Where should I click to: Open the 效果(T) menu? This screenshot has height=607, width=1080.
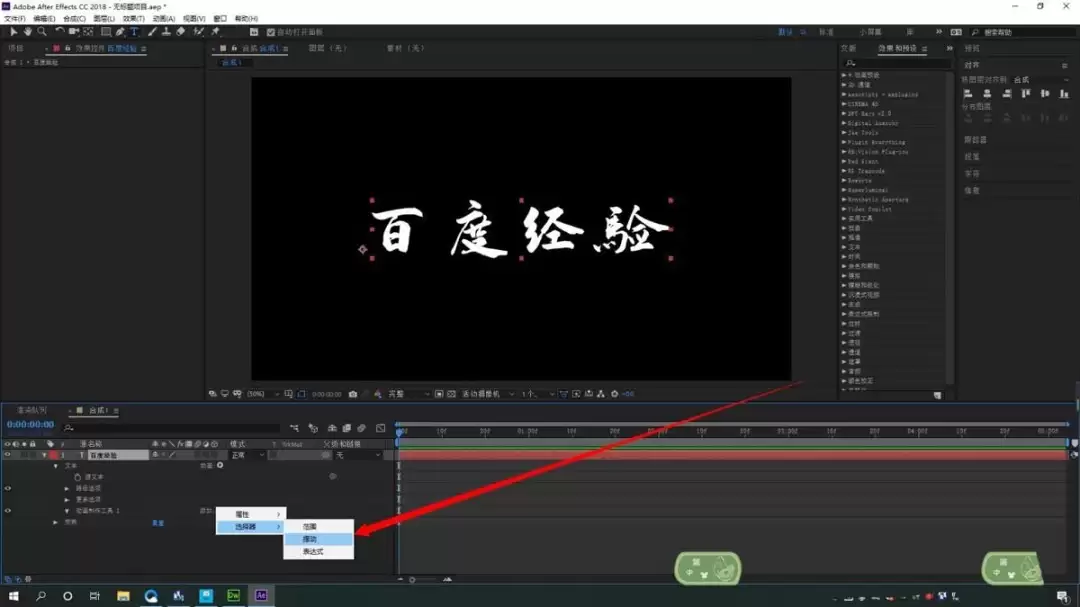[x=134, y=19]
